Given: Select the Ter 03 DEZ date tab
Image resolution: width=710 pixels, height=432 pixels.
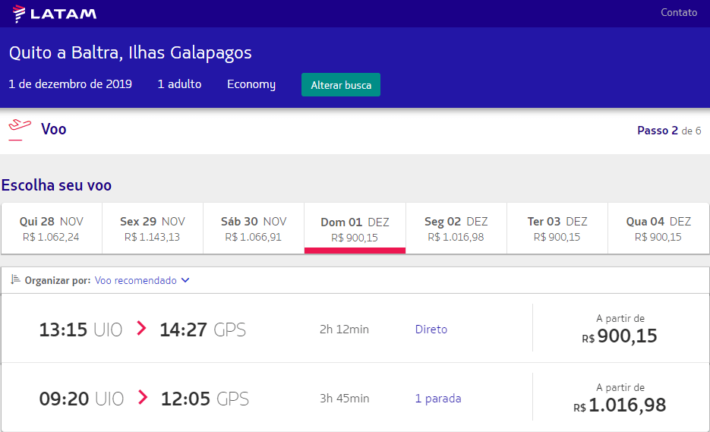Looking at the screenshot, I should click(557, 229).
